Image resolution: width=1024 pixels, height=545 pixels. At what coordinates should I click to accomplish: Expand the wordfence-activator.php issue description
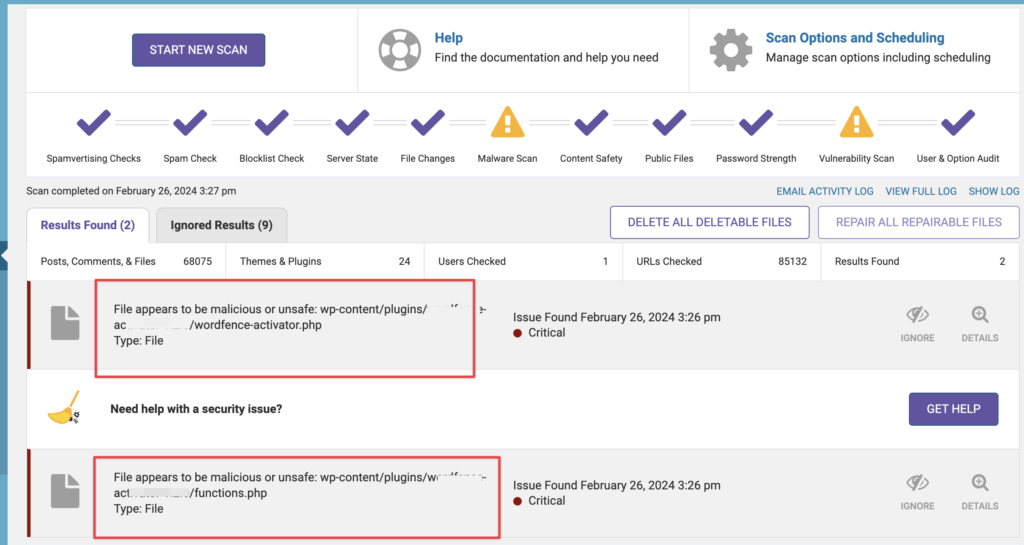[300, 325]
